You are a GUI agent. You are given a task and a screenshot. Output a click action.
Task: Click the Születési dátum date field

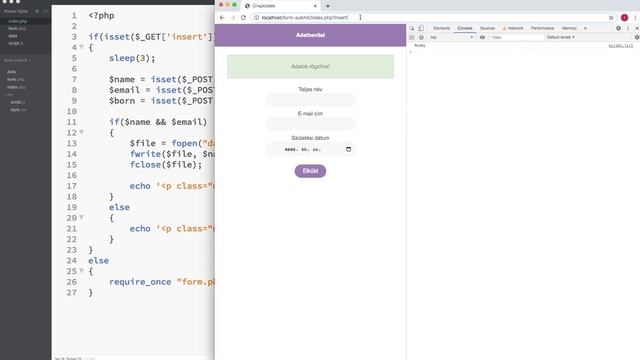coord(310,149)
